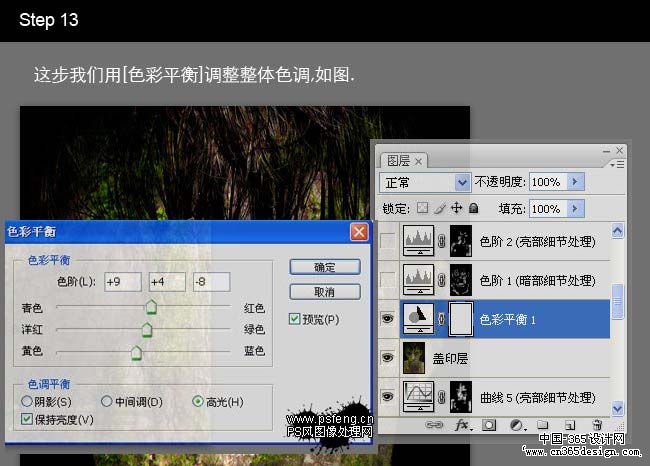Select layer name text 盖印层
Viewport: 650px width, 466px height.
[450, 358]
